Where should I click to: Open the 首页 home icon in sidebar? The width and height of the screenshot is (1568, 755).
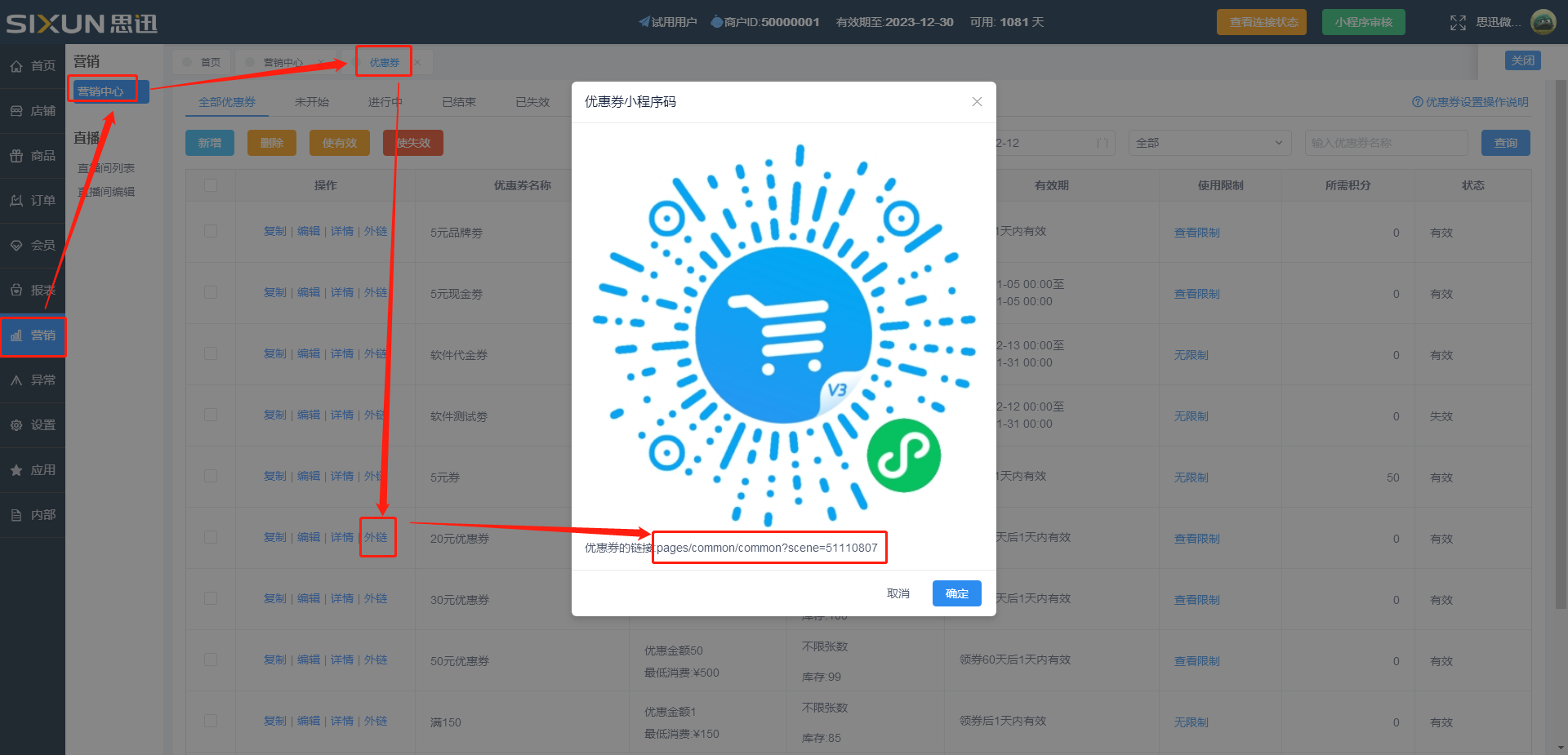tap(16, 66)
